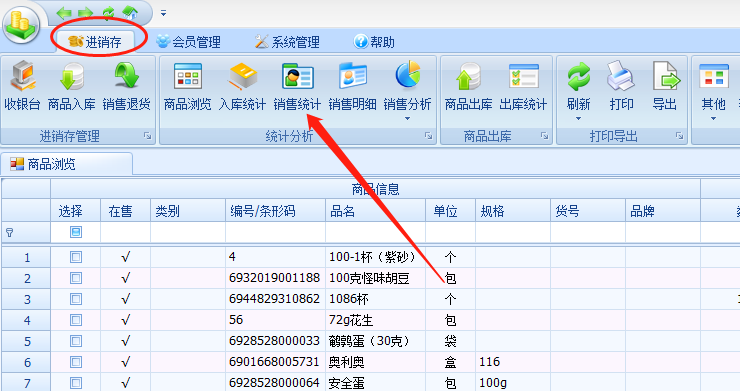
Task: Expand the 刷新 dropdown arrow
Action: 579,119
